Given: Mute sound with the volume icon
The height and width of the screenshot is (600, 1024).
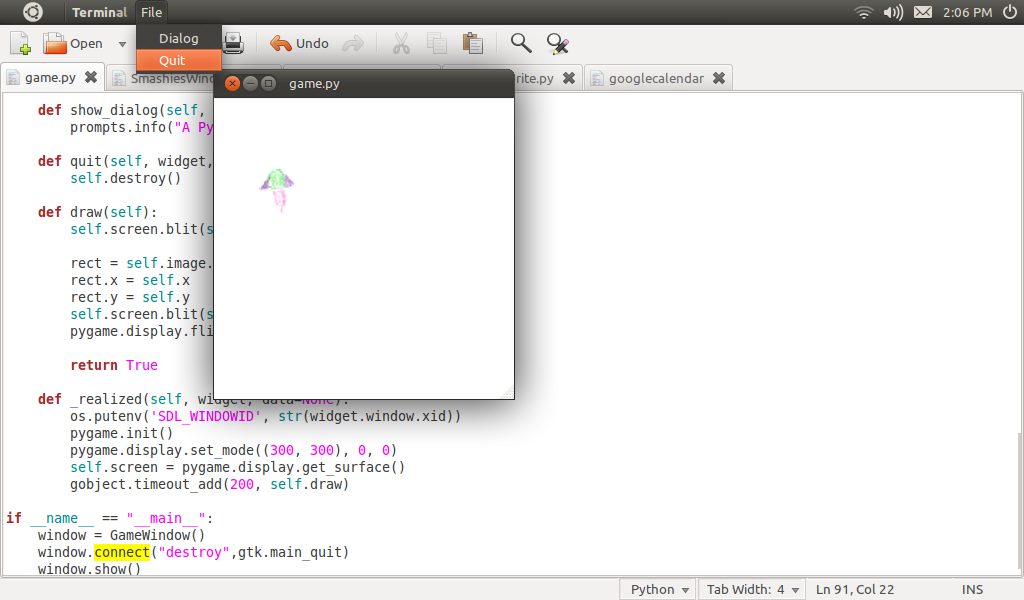Looking at the screenshot, I should 891,13.
